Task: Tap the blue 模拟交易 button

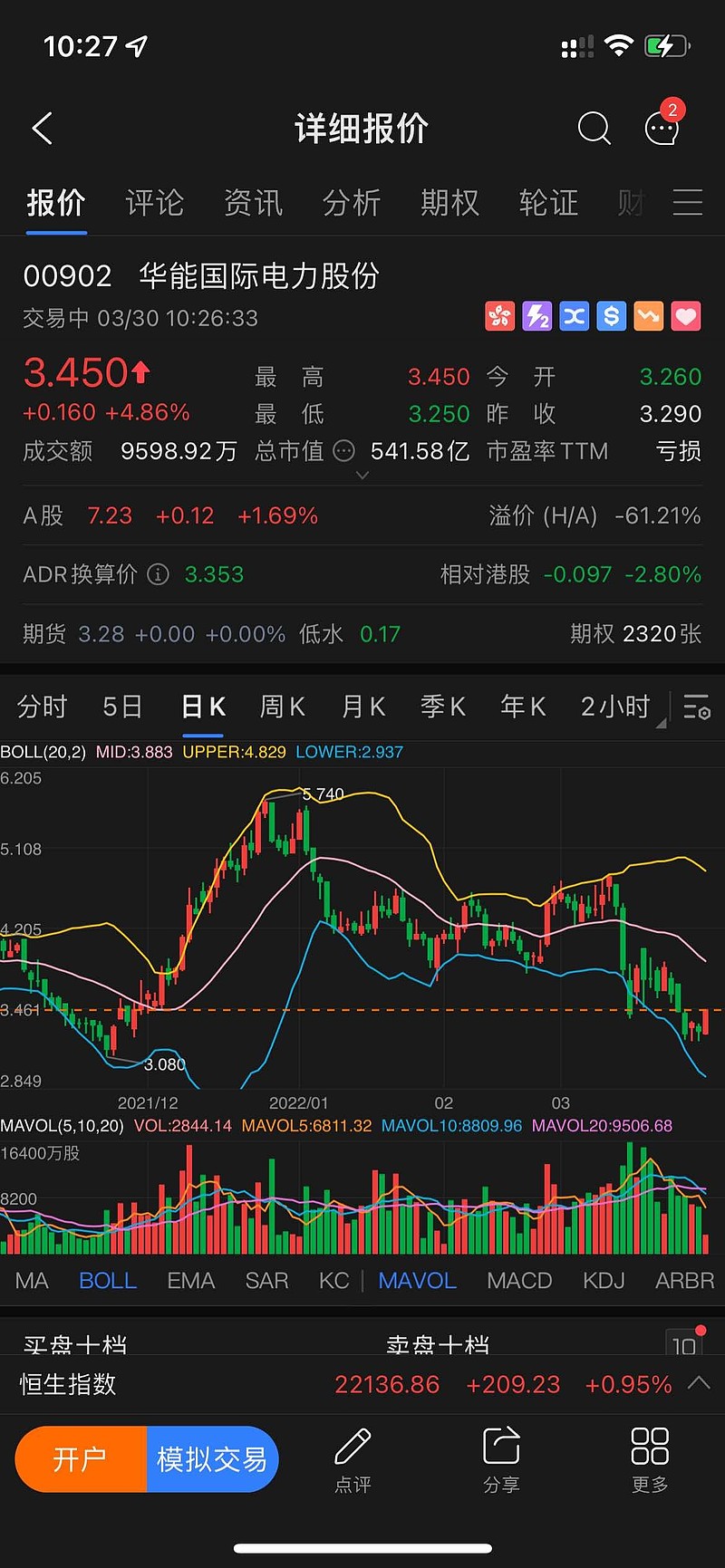Action: point(212,1459)
